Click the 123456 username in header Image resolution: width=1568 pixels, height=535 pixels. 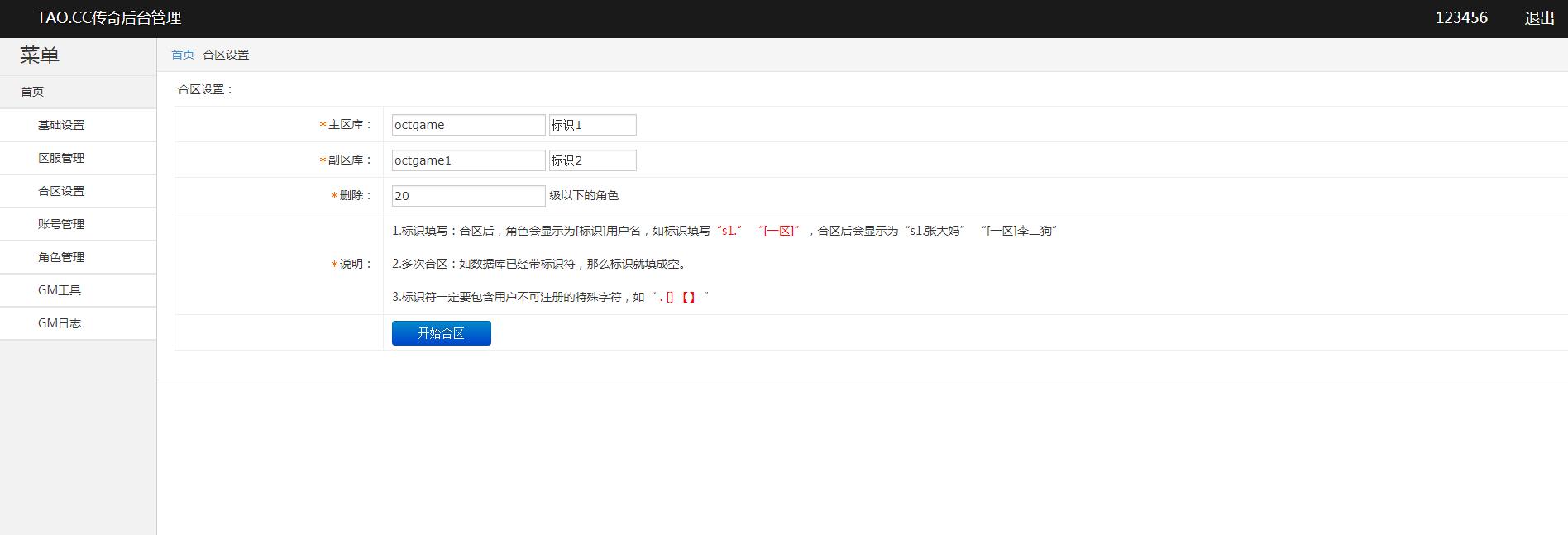point(1460,18)
